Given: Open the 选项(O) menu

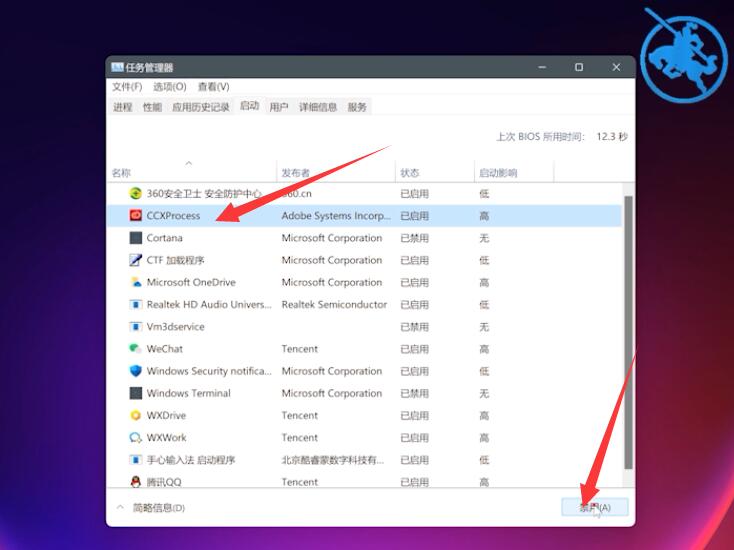Looking at the screenshot, I should (169, 87).
